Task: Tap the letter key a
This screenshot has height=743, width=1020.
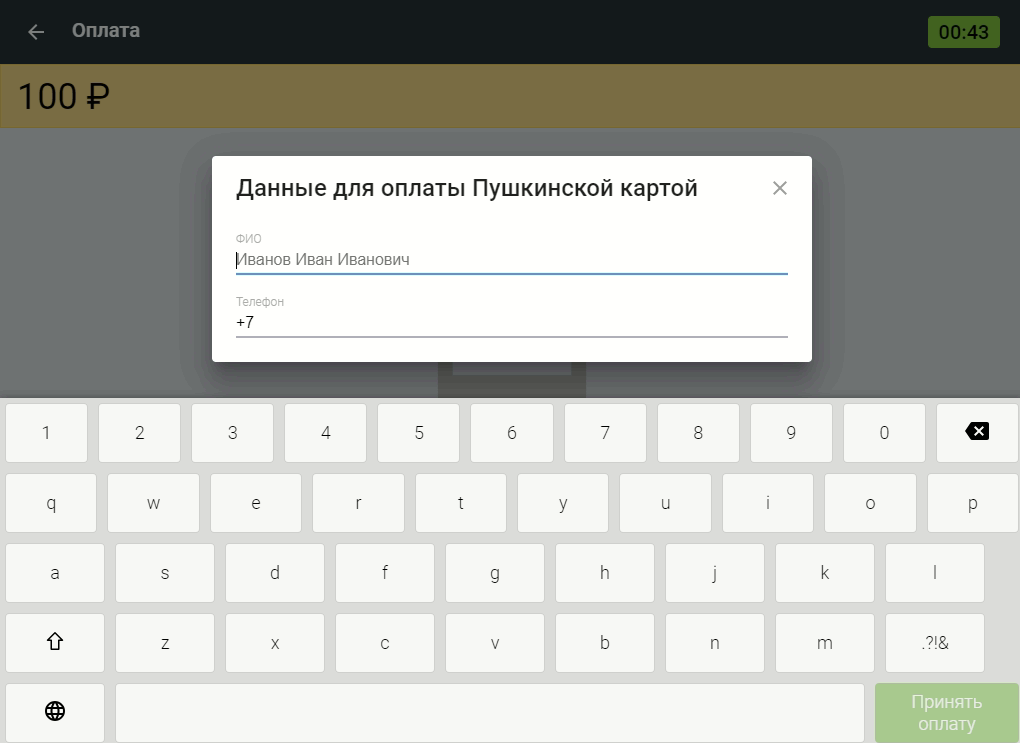Action: pos(55,573)
